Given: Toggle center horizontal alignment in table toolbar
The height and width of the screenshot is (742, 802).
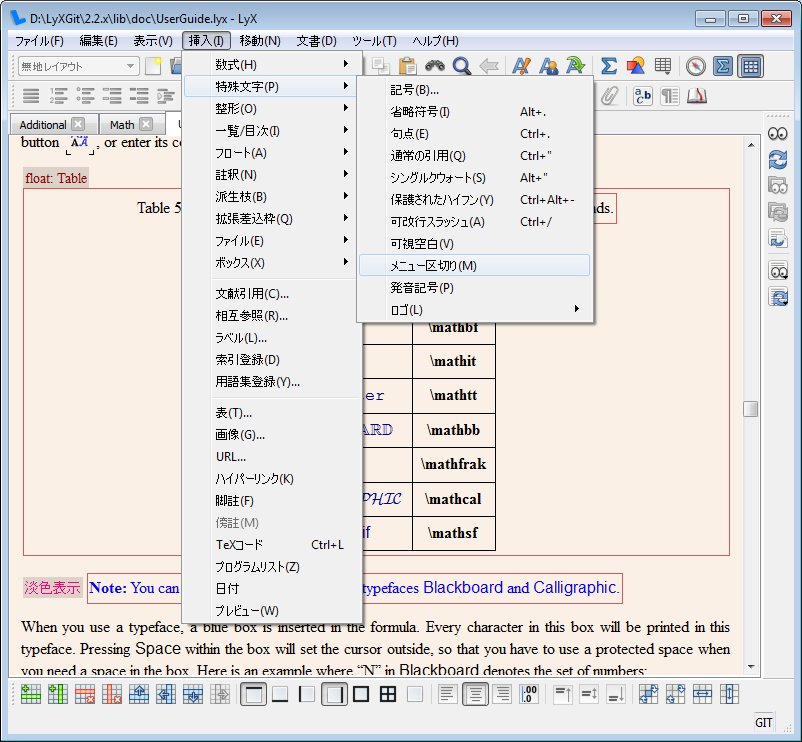Looking at the screenshot, I should coord(475,694).
